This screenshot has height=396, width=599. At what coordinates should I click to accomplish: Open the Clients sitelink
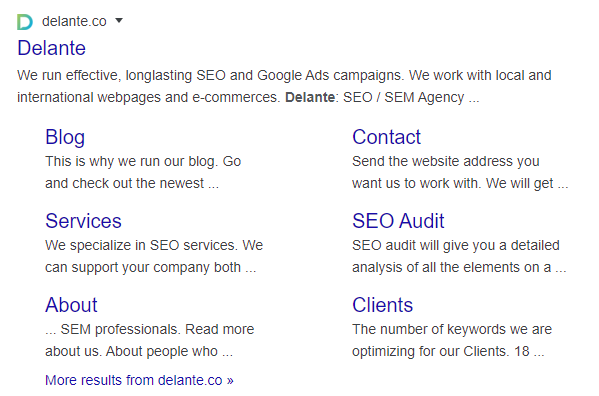[382, 305]
